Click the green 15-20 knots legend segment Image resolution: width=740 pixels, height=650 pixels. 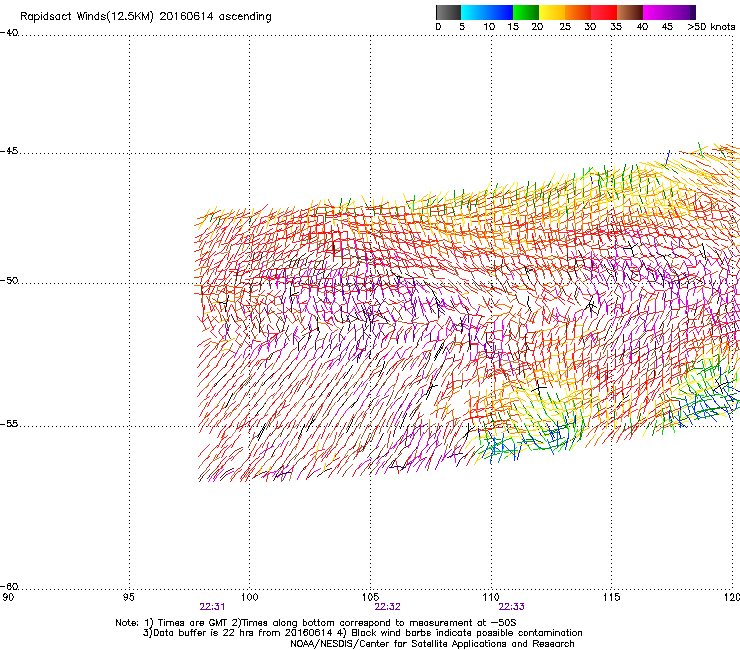point(526,12)
